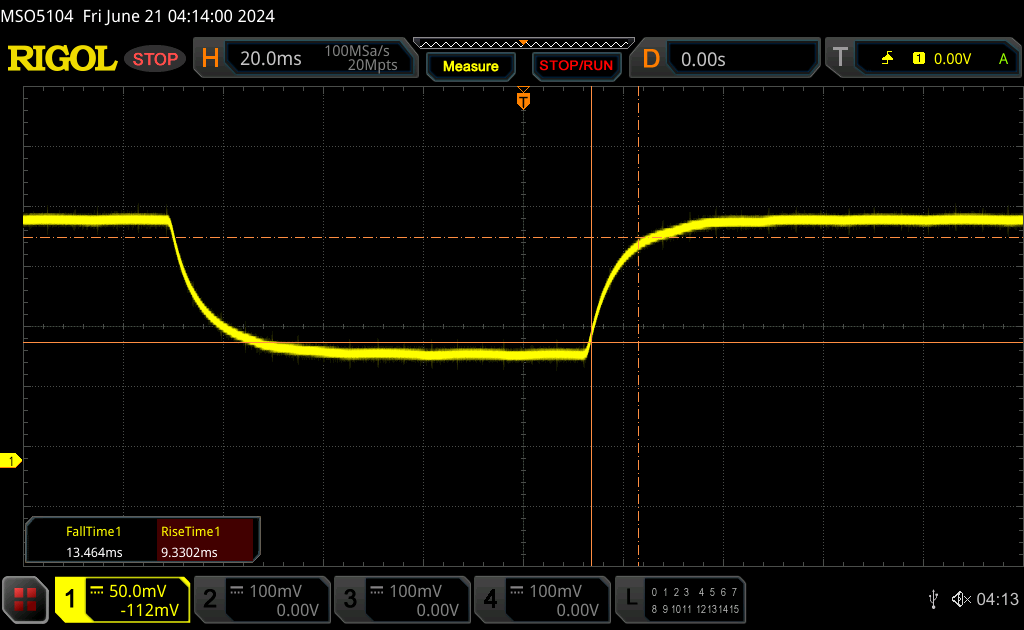The width and height of the screenshot is (1024, 630).
Task: Click the RIGOL logo
Action: click(x=62, y=59)
